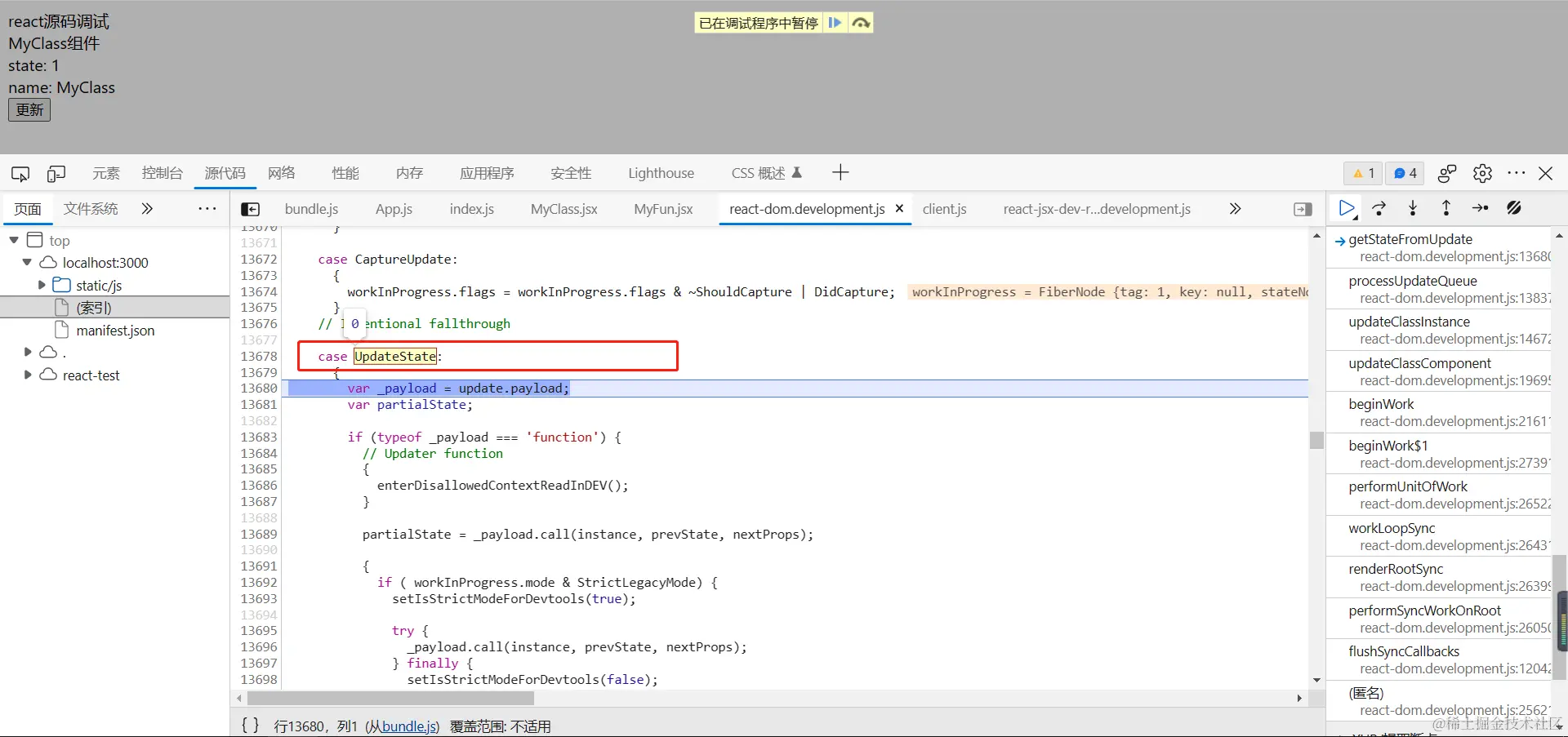Step over using paused overlay banner icon
This screenshot has width=1568, height=737.
click(861, 23)
